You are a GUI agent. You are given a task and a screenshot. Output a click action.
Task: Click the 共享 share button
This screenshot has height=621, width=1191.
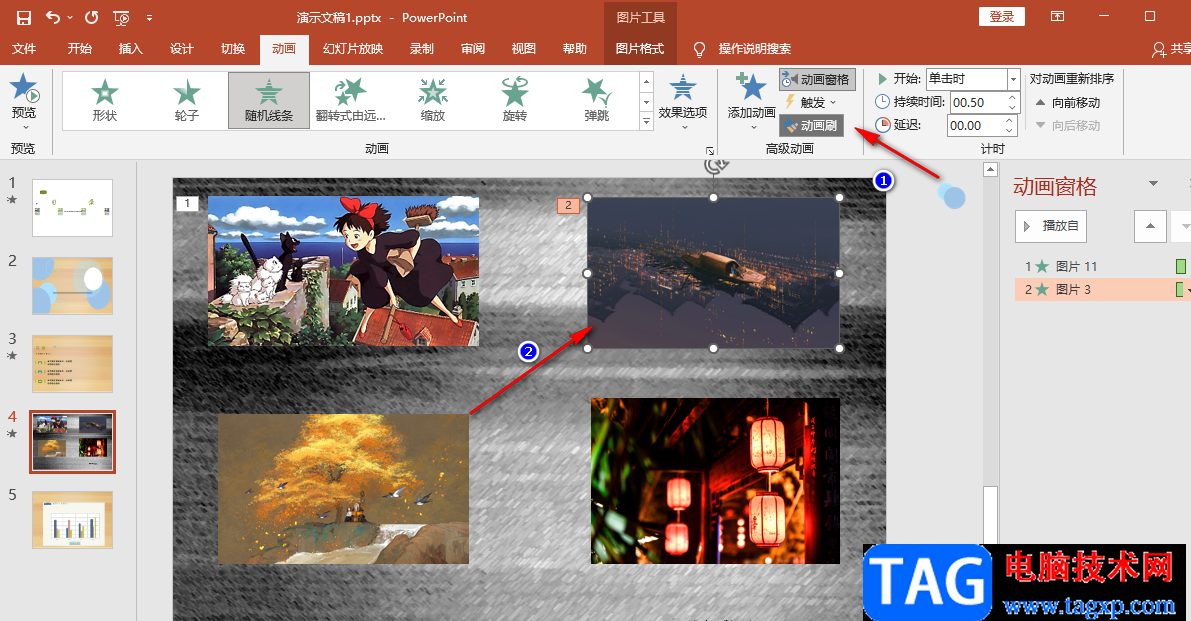point(1171,49)
